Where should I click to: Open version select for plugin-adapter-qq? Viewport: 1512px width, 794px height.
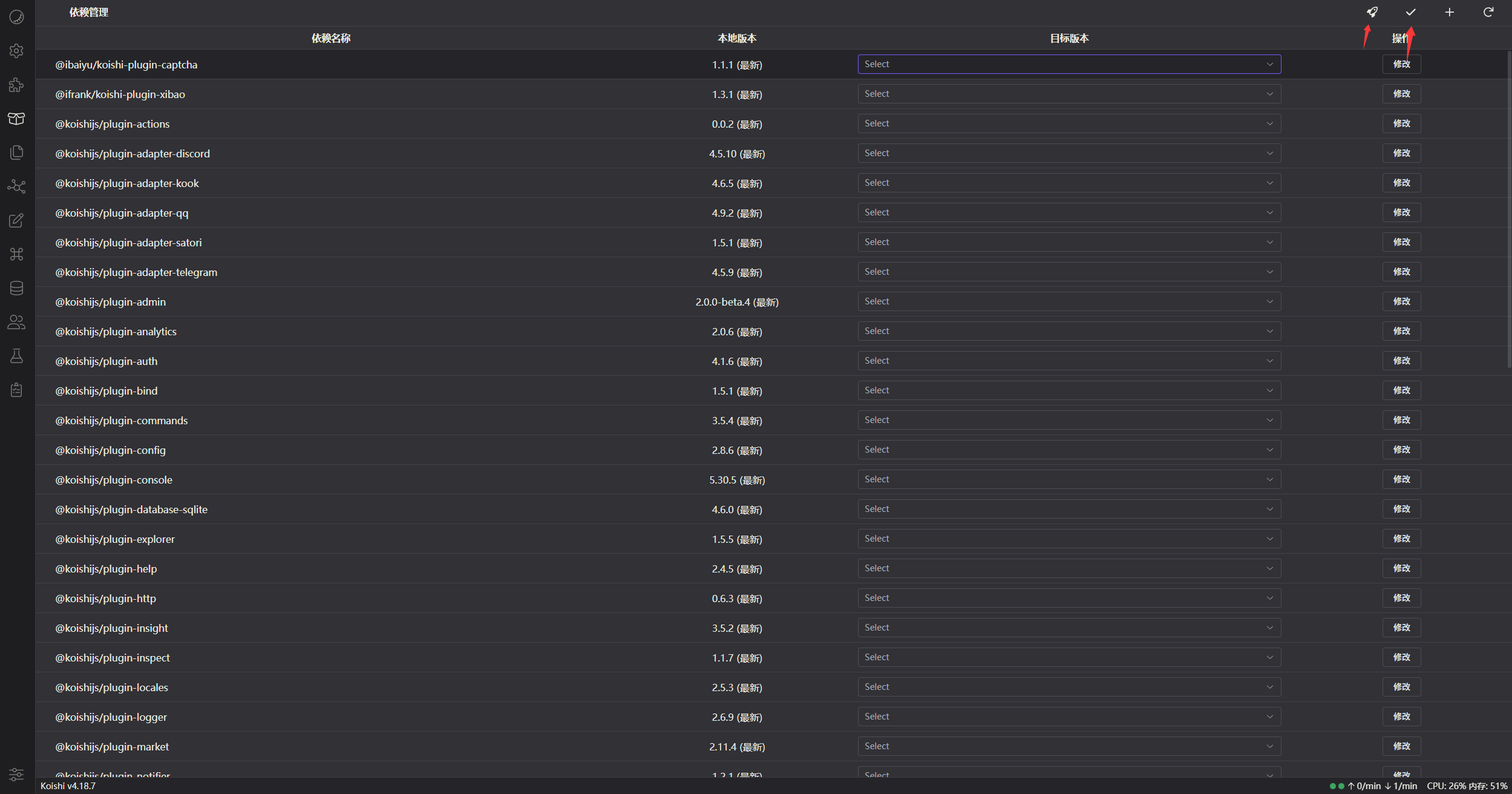pos(1069,212)
